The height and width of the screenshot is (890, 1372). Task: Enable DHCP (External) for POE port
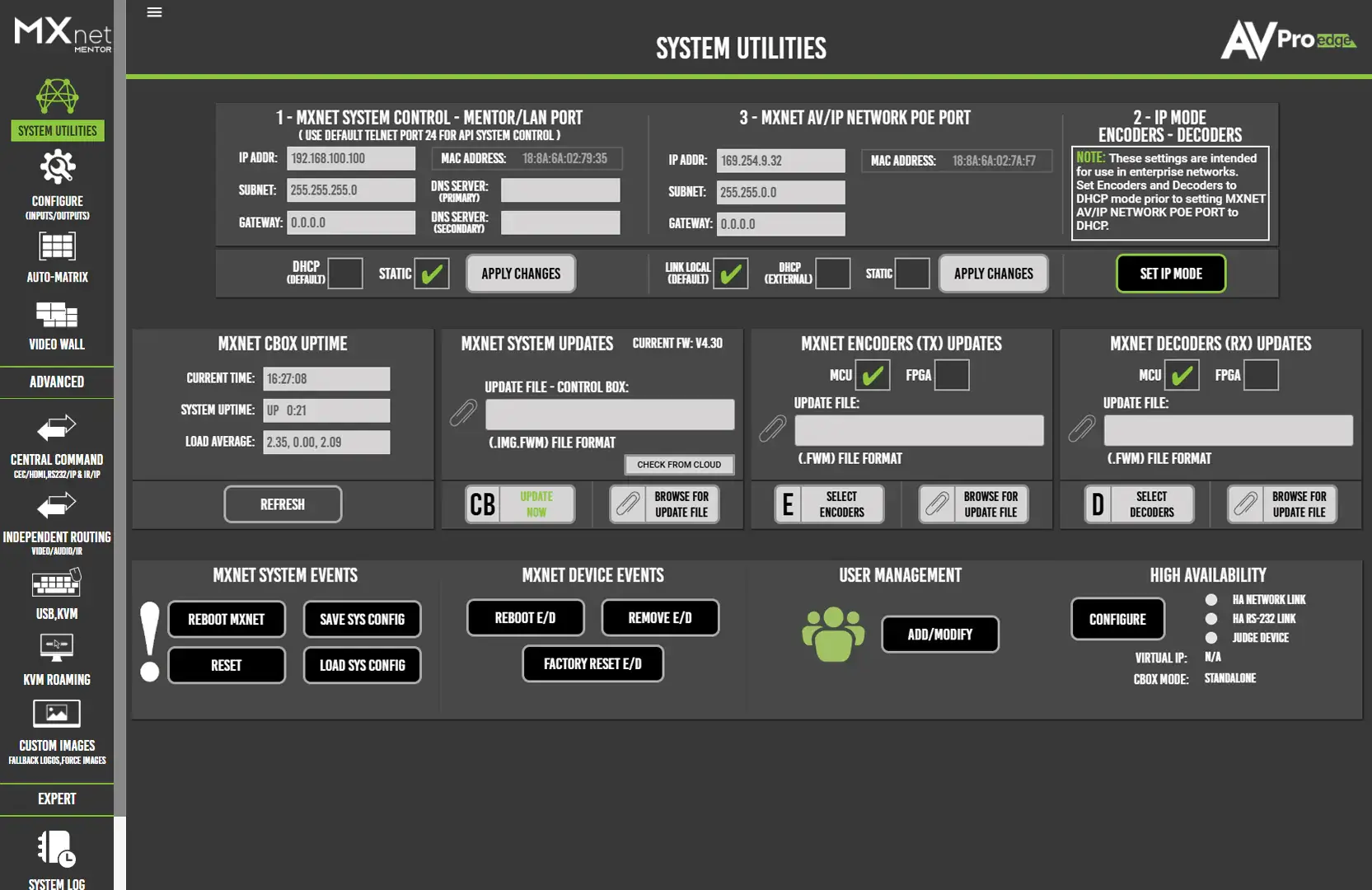pos(833,273)
